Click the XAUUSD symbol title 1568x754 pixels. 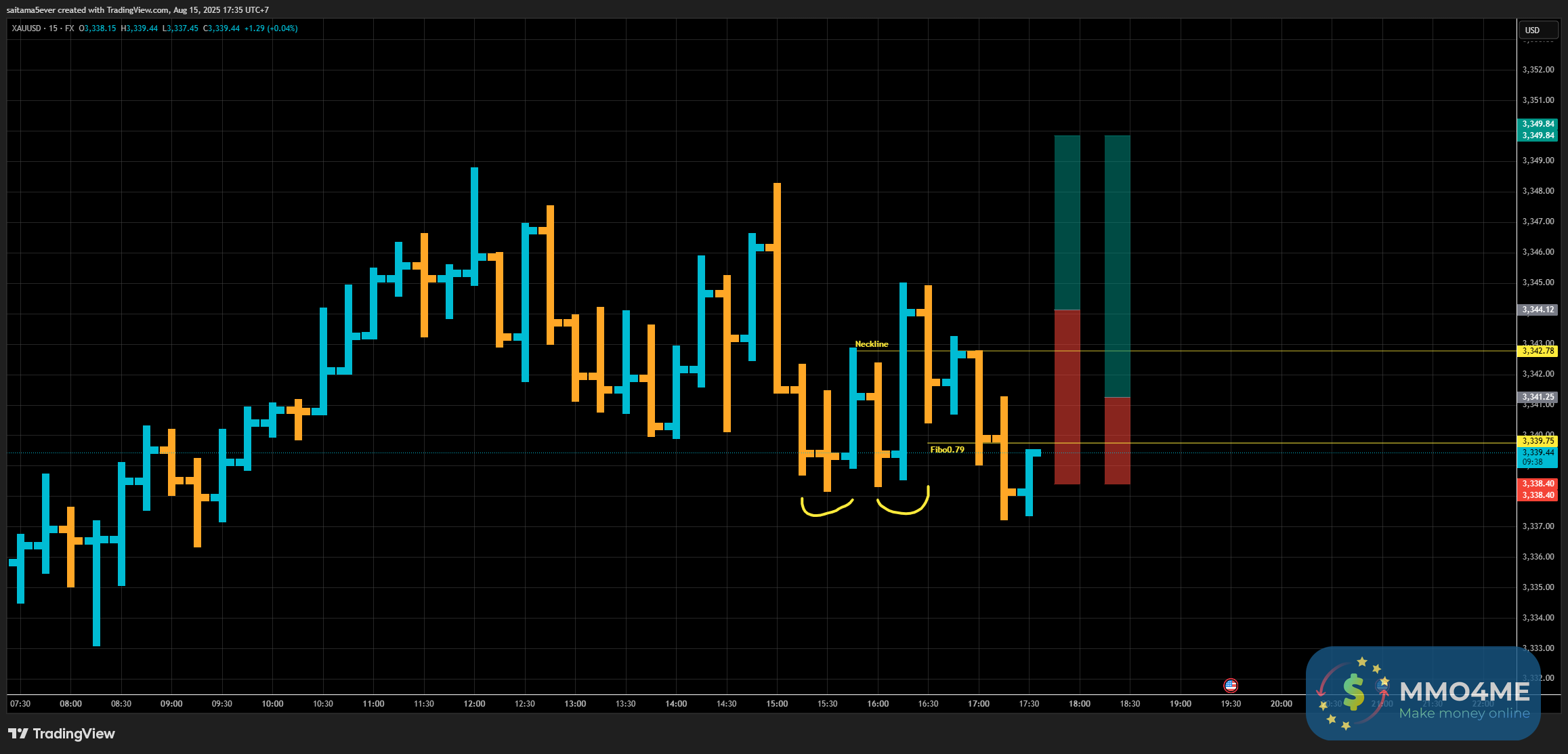click(x=26, y=28)
